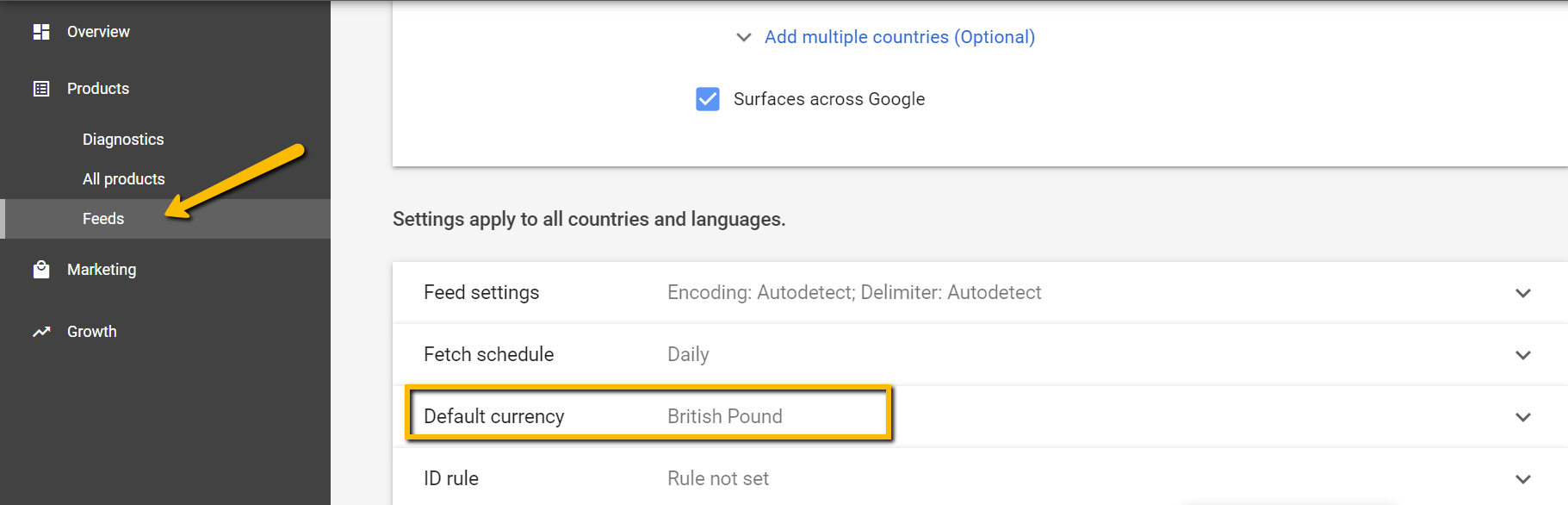
Task: Click chevron beside Add multiple countries
Action: coord(744,37)
